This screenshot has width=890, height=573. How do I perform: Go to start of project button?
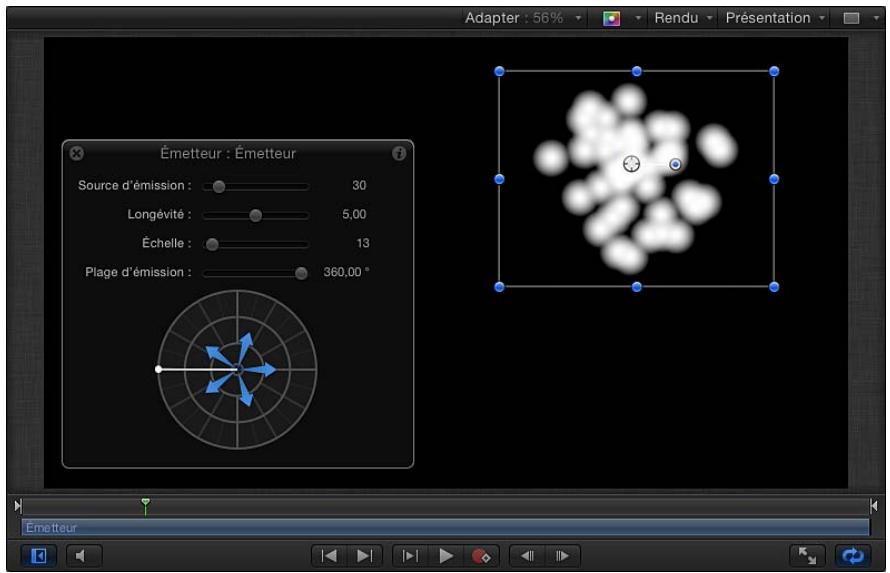[x=329, y=556]
